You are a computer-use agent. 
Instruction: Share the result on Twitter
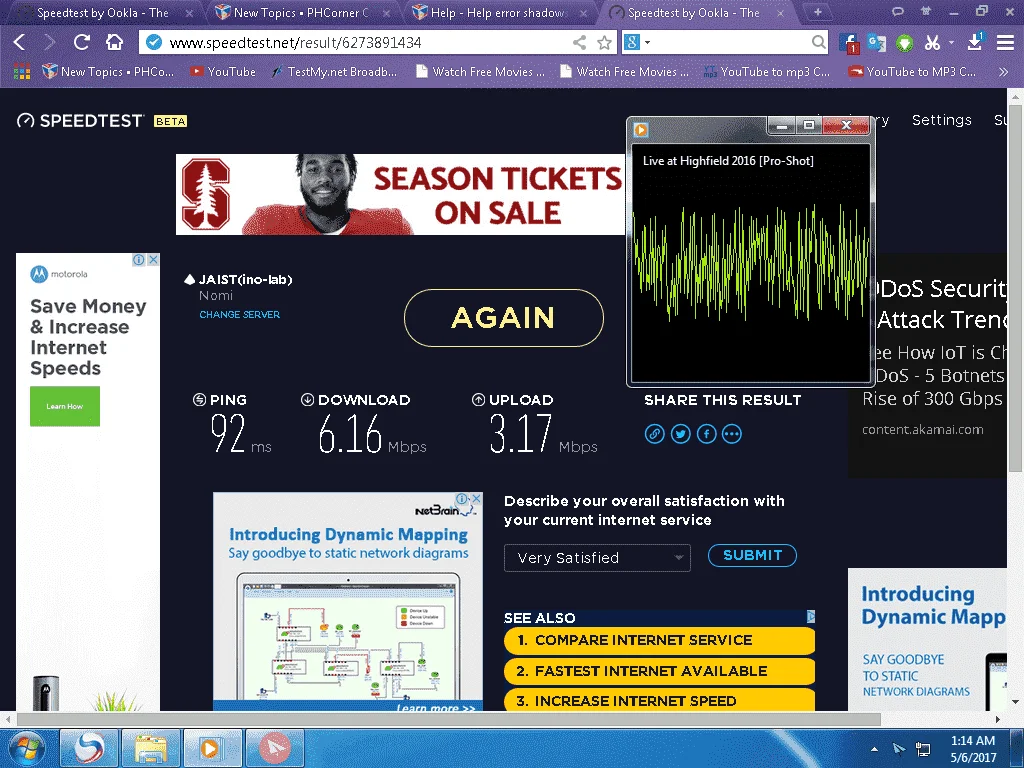coord(680,434)
